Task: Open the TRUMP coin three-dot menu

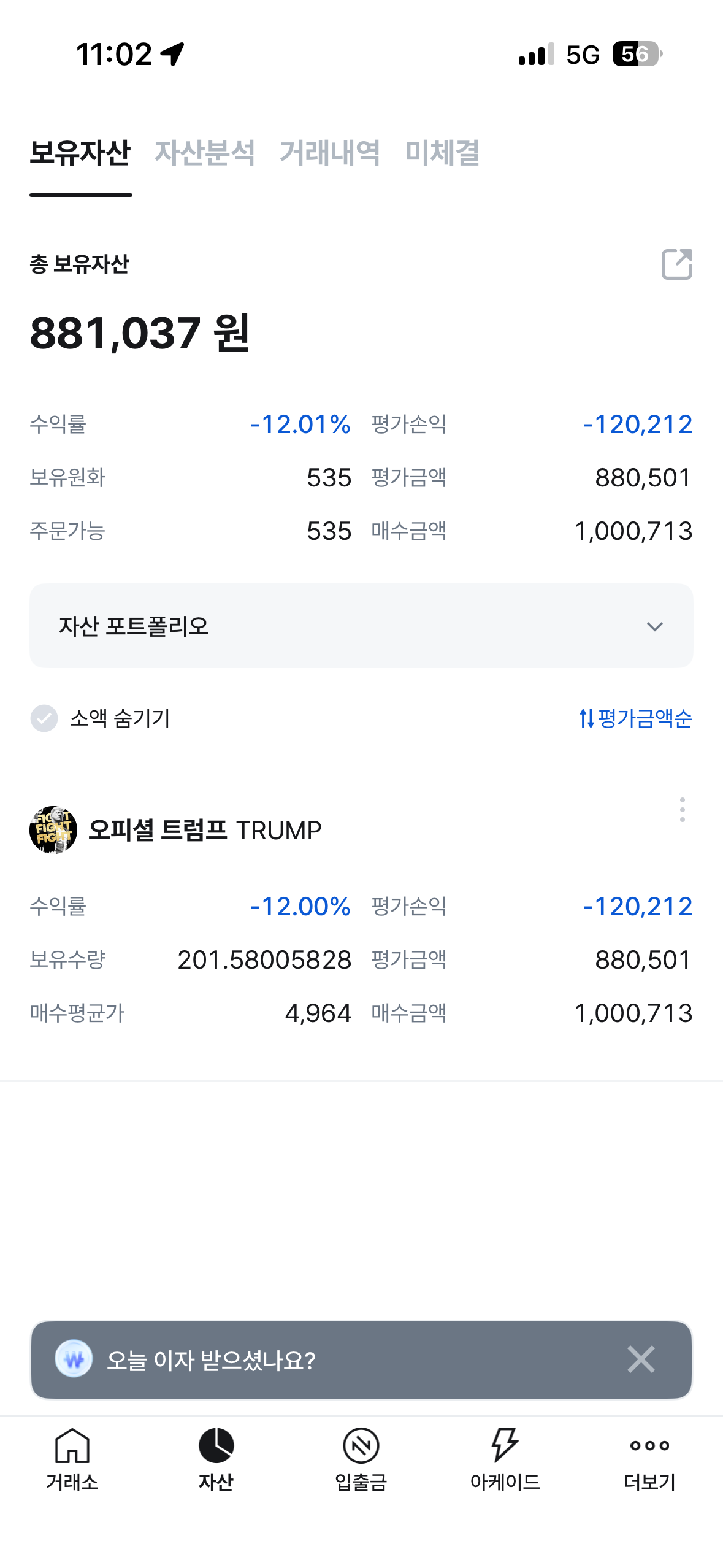Action: 682,810
